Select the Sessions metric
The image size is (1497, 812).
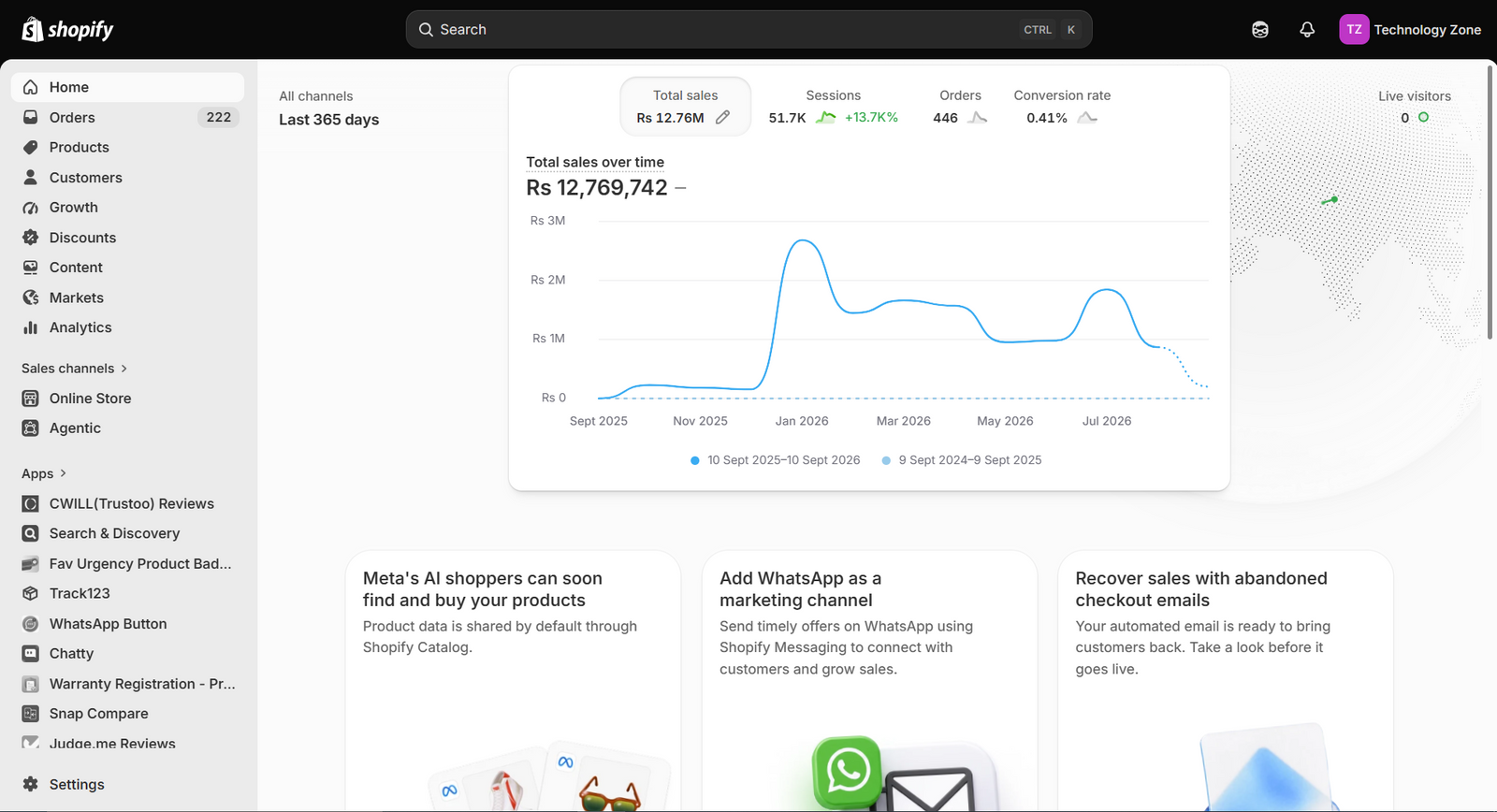[834, 107]
